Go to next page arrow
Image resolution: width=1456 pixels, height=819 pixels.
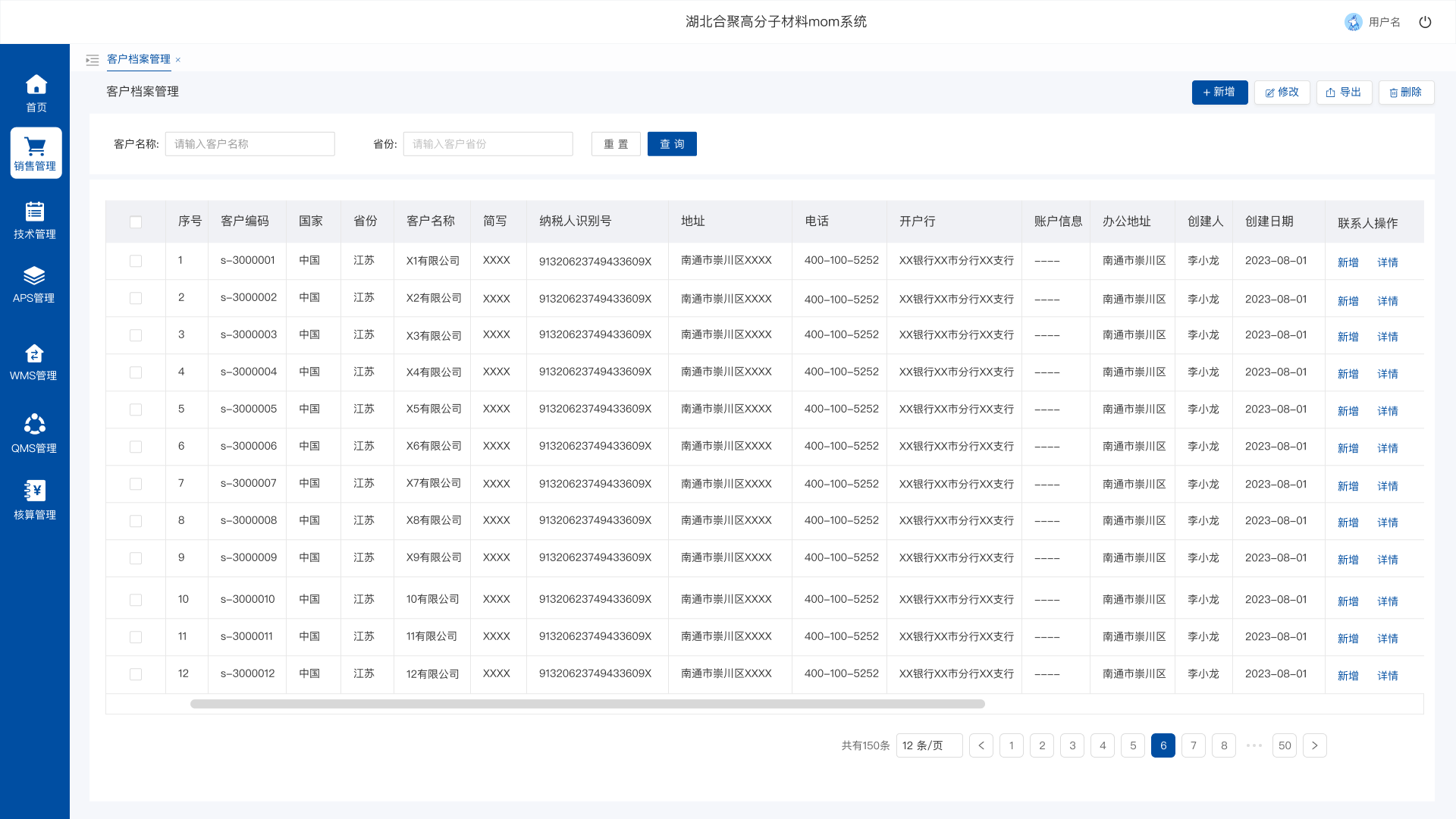1314,745
